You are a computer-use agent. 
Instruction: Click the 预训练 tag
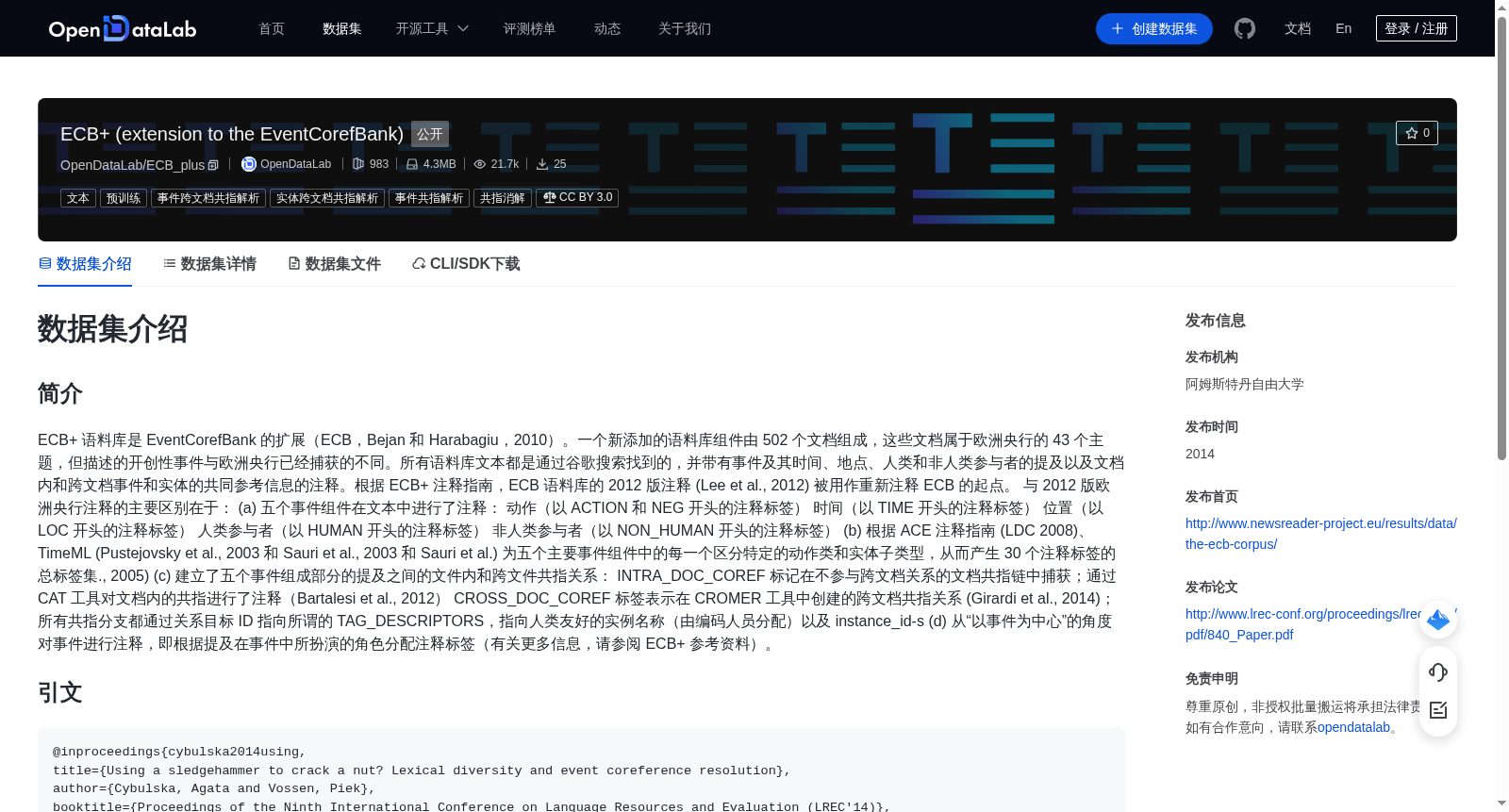point(124,198)
